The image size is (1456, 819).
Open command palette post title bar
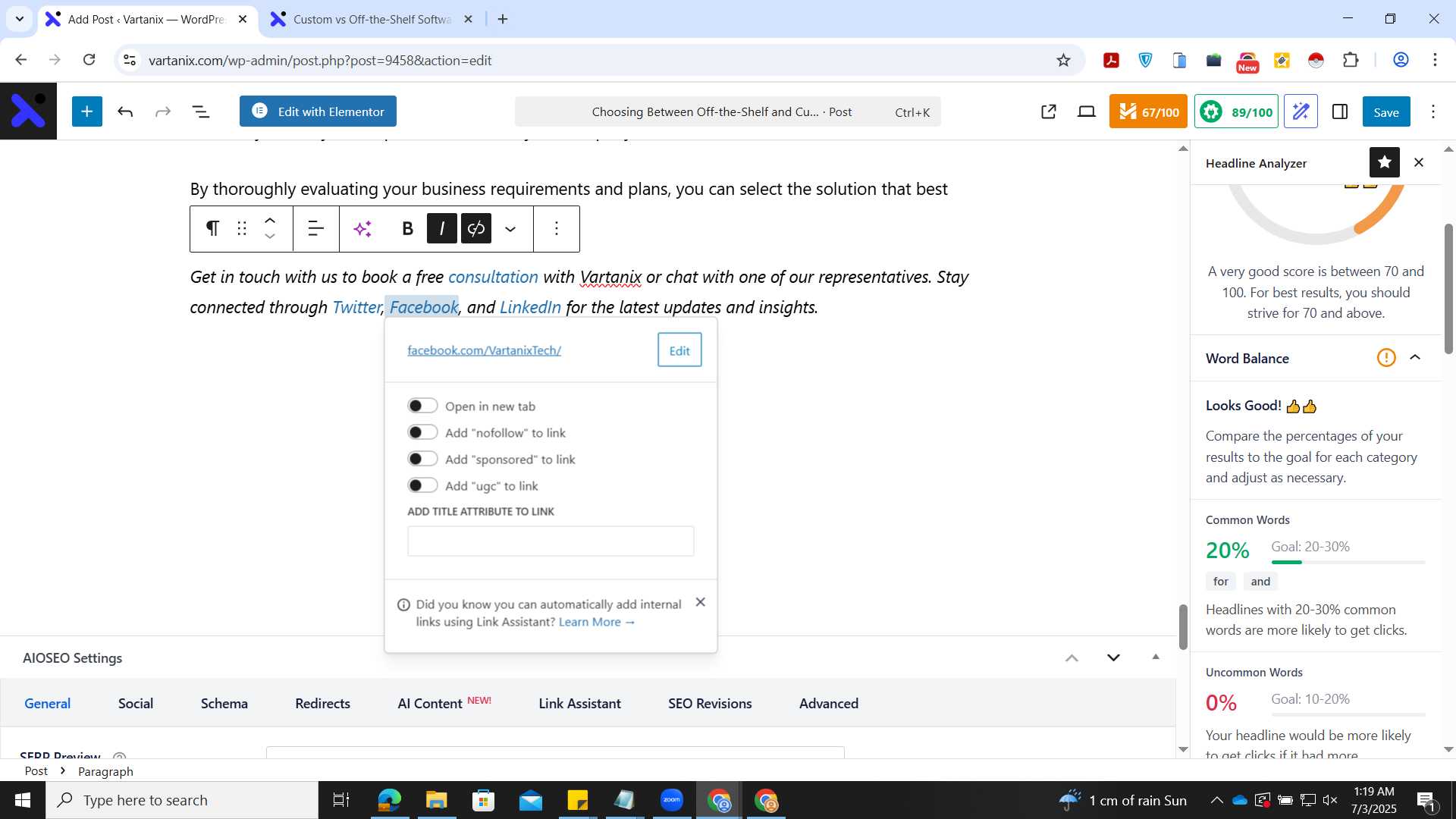click(727, 111)
